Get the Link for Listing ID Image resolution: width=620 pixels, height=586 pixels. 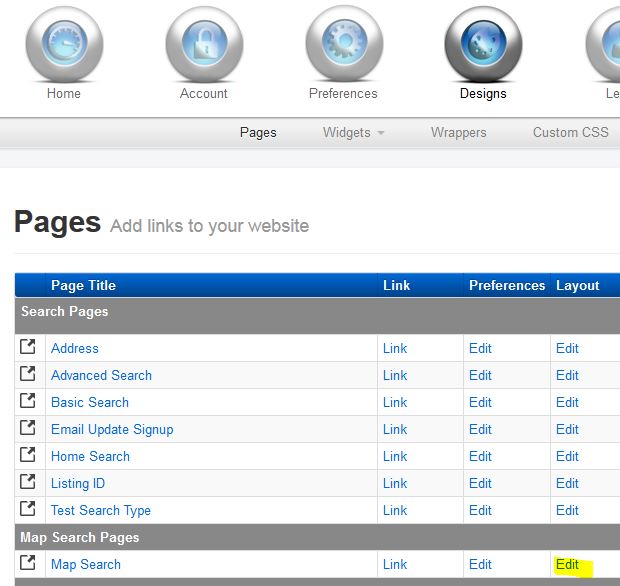click(395, 483)
